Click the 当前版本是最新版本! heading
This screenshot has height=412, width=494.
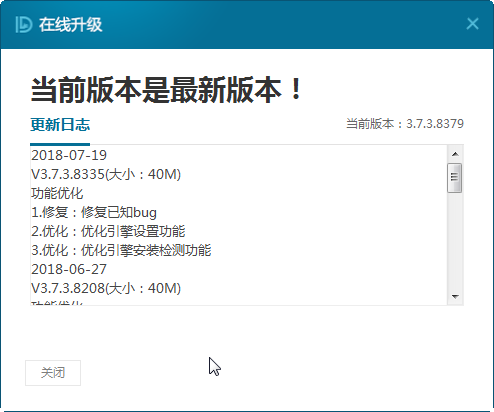pyautogui.click(x=166, y=89)
